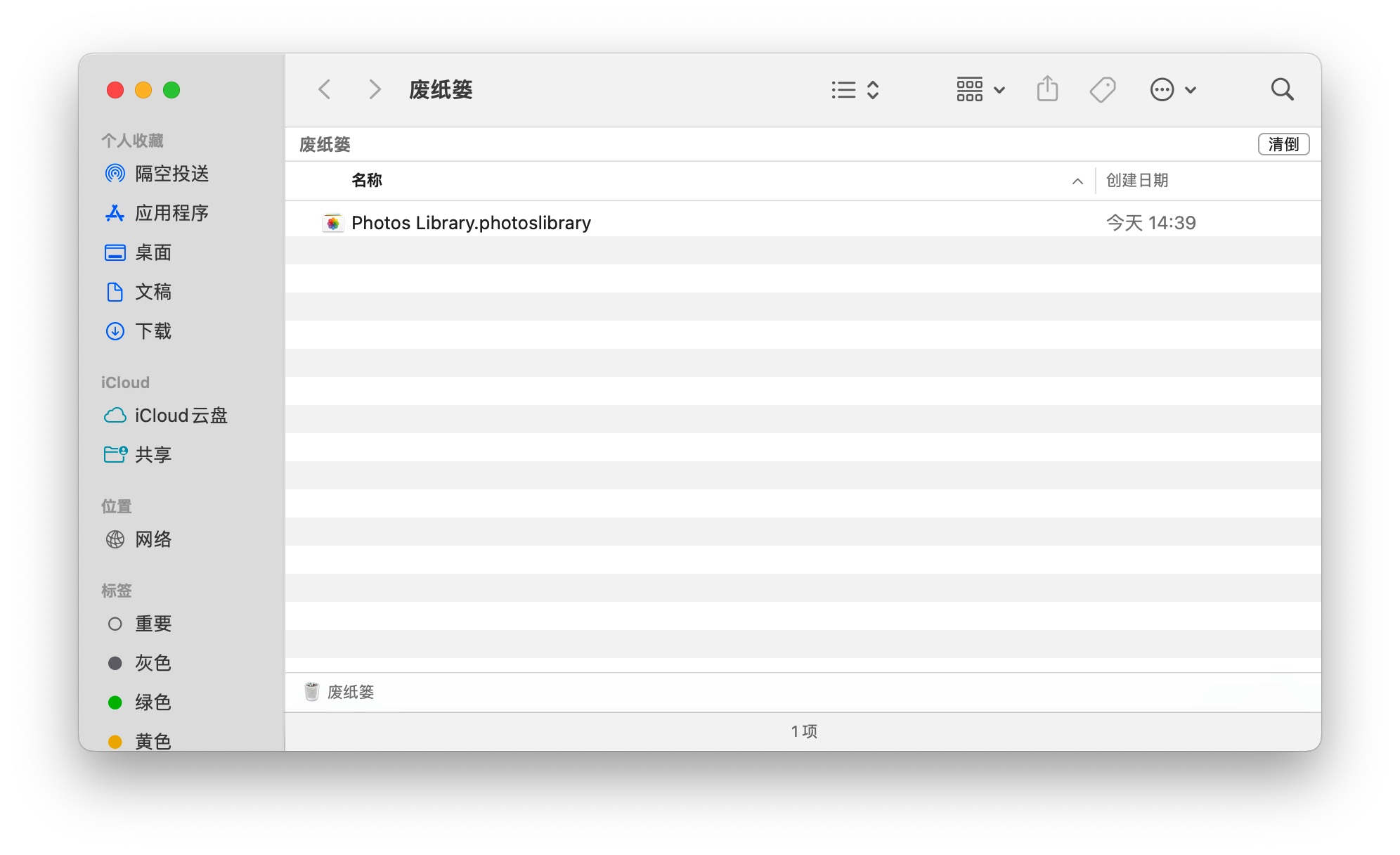Open iCloud云盘 from the sidebar

pos(181,416)
